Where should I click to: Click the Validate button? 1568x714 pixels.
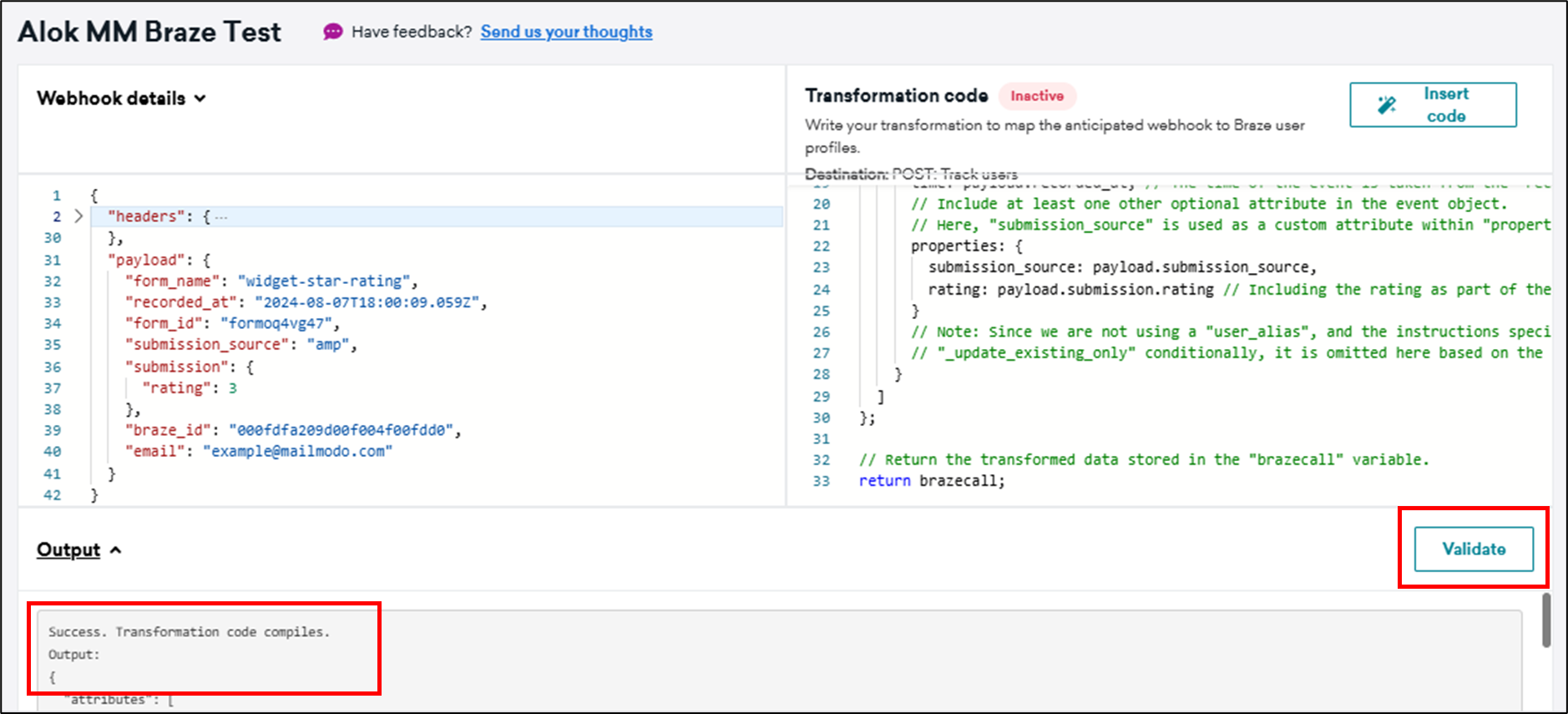tap(1474, 549)
